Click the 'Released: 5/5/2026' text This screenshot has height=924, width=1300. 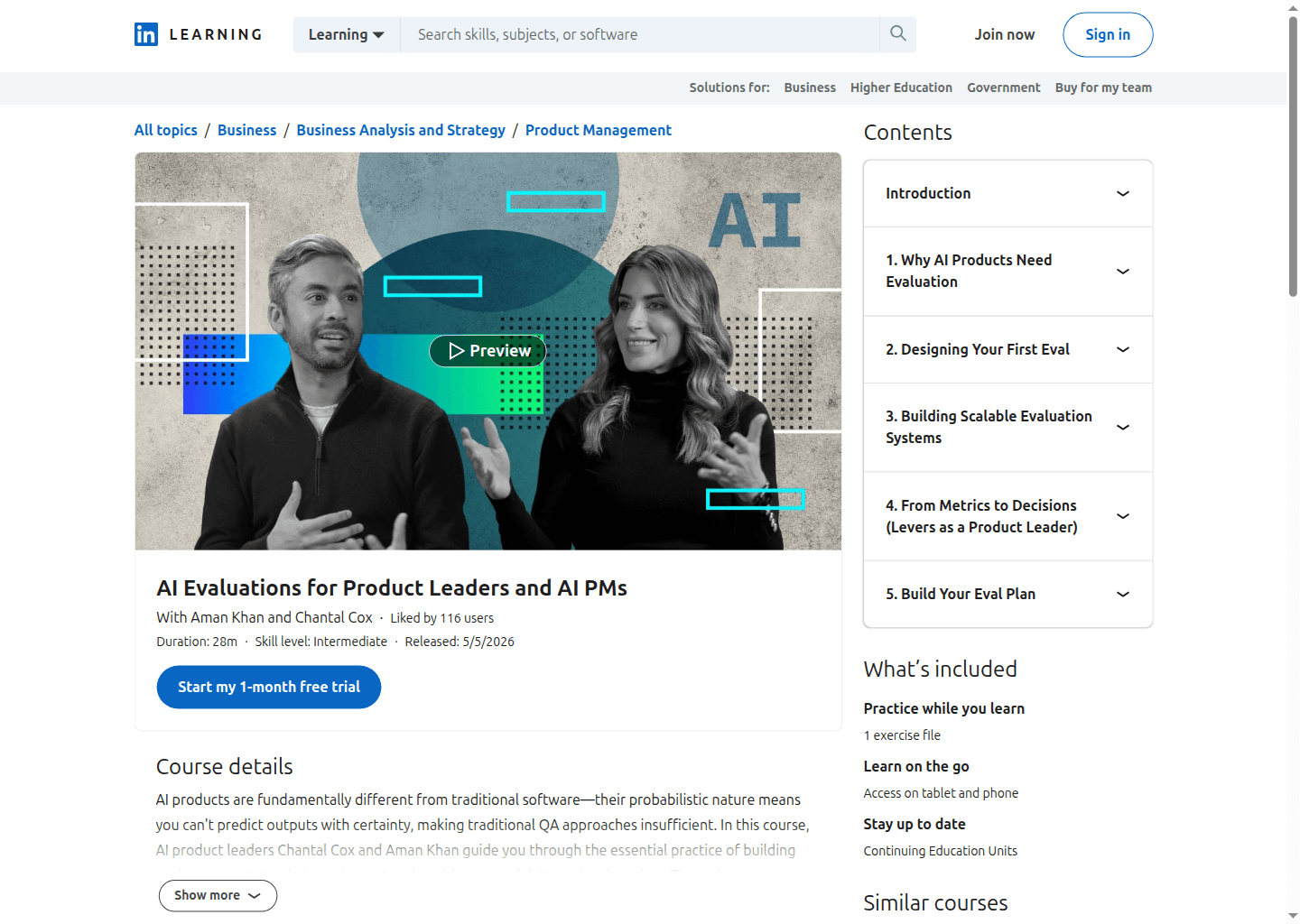[x=460, y=642]
